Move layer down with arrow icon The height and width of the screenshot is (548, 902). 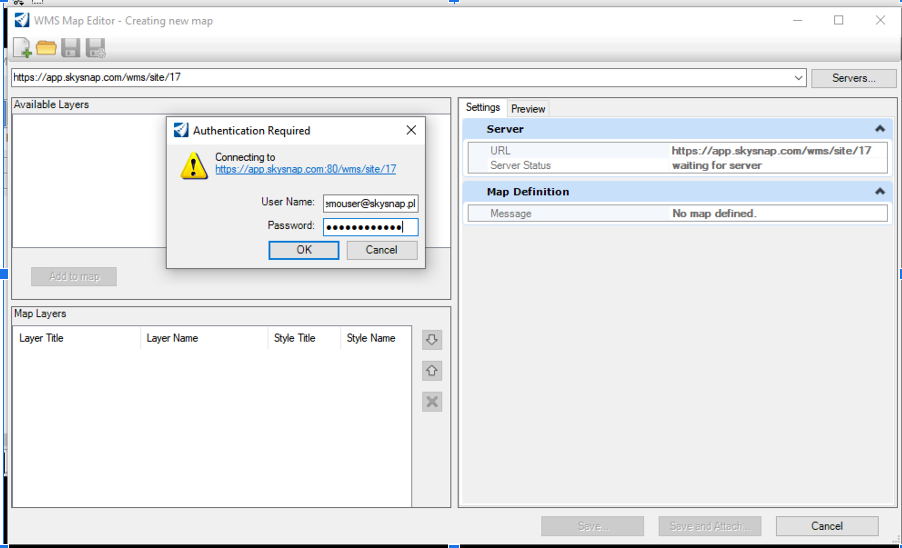432,339
